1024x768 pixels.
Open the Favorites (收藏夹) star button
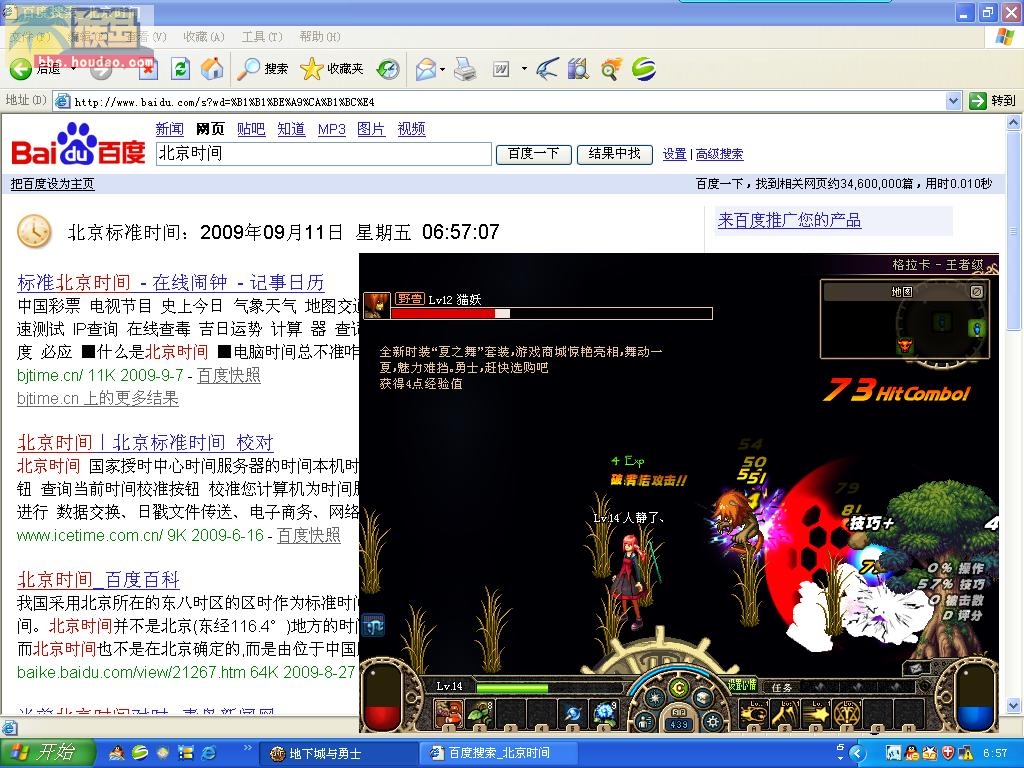(x=332, y=69)
